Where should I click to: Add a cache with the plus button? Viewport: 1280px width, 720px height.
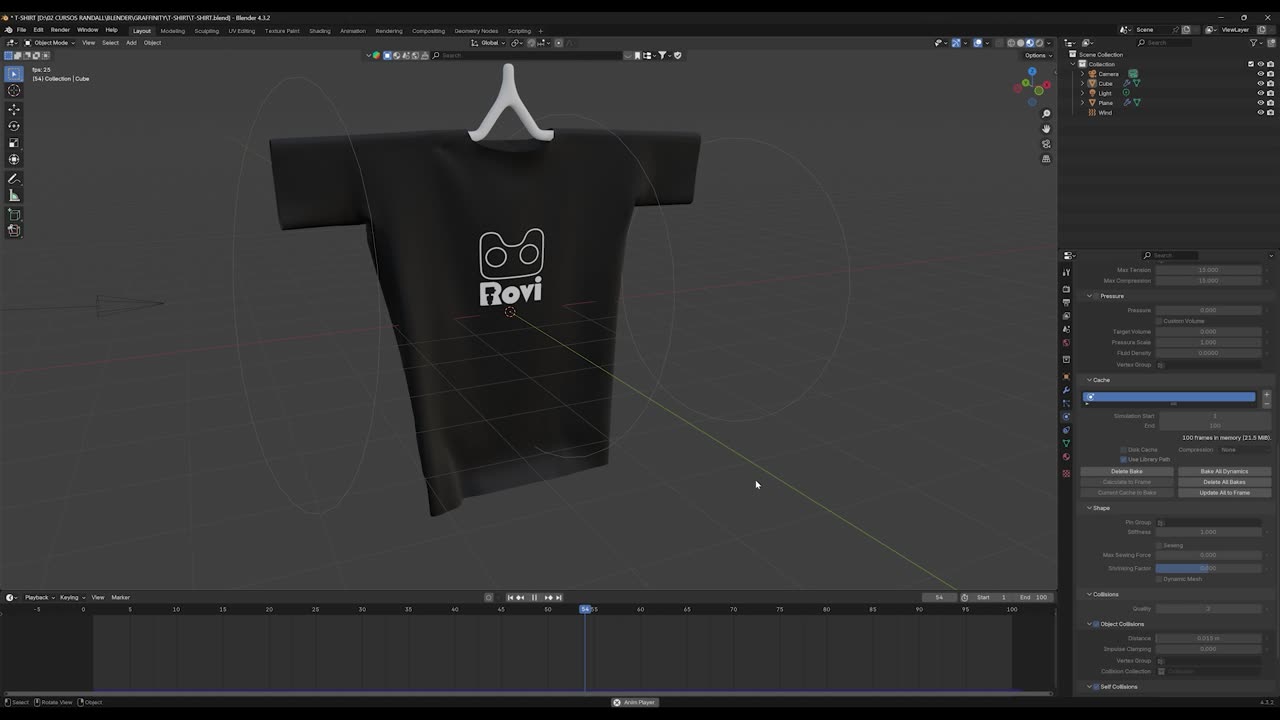1266,394
